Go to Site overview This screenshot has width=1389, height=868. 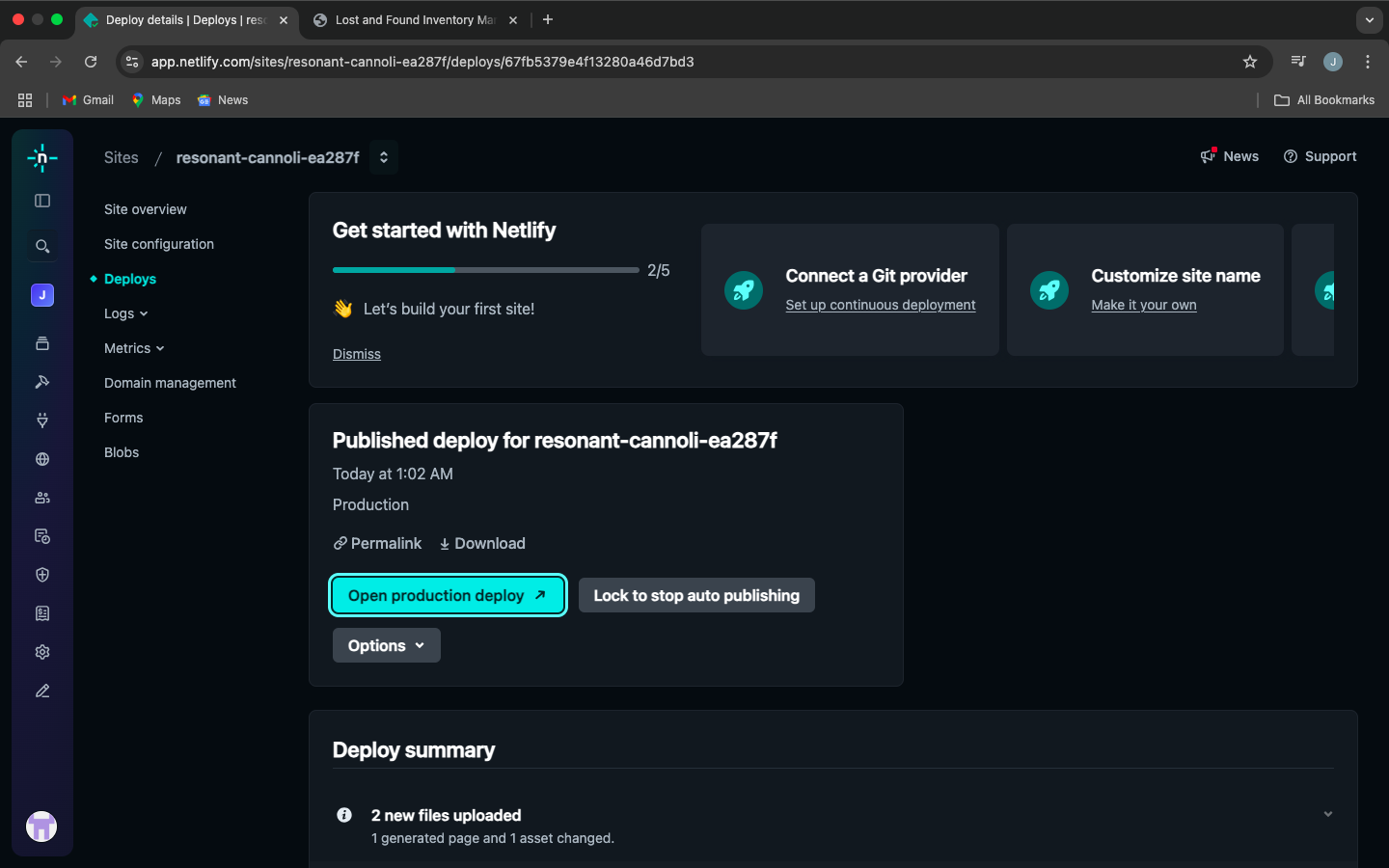pos(146,209)
